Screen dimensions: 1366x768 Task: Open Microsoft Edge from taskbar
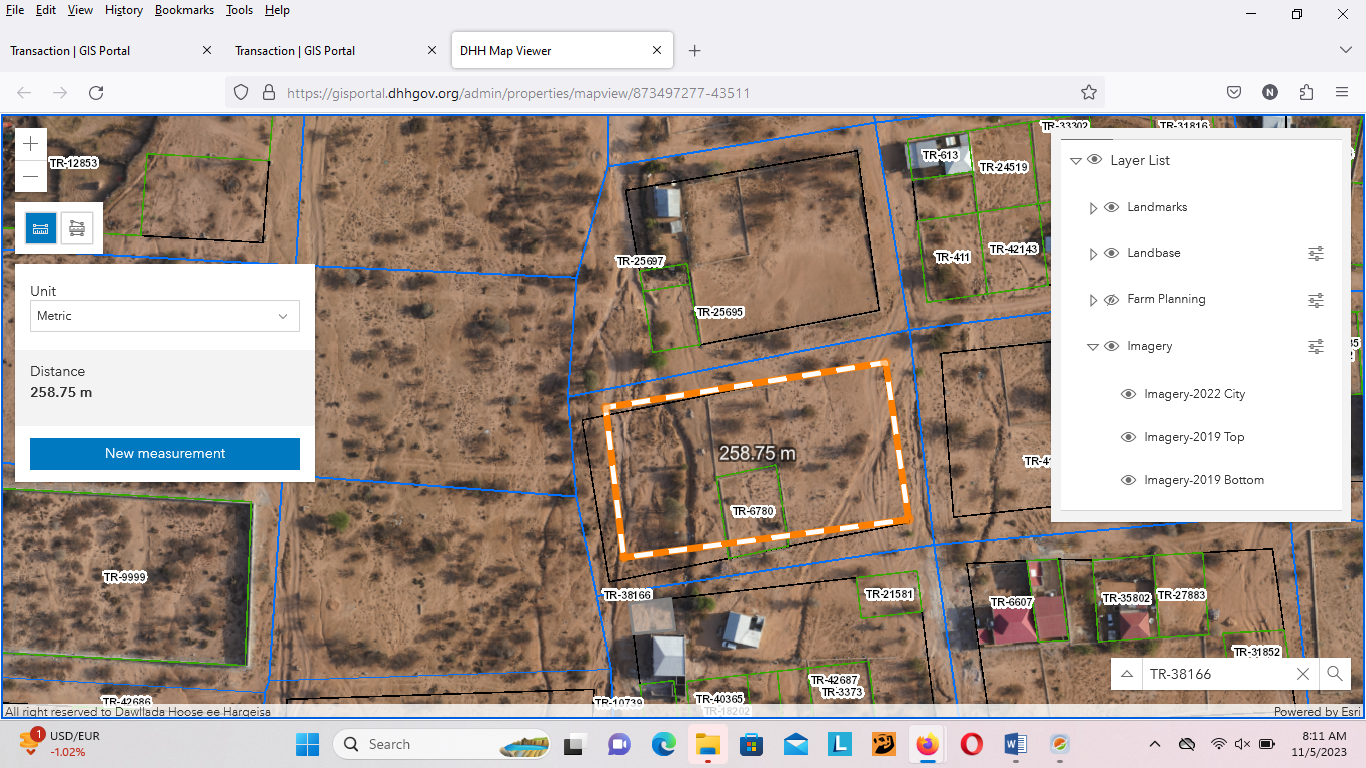click(664, 744)
